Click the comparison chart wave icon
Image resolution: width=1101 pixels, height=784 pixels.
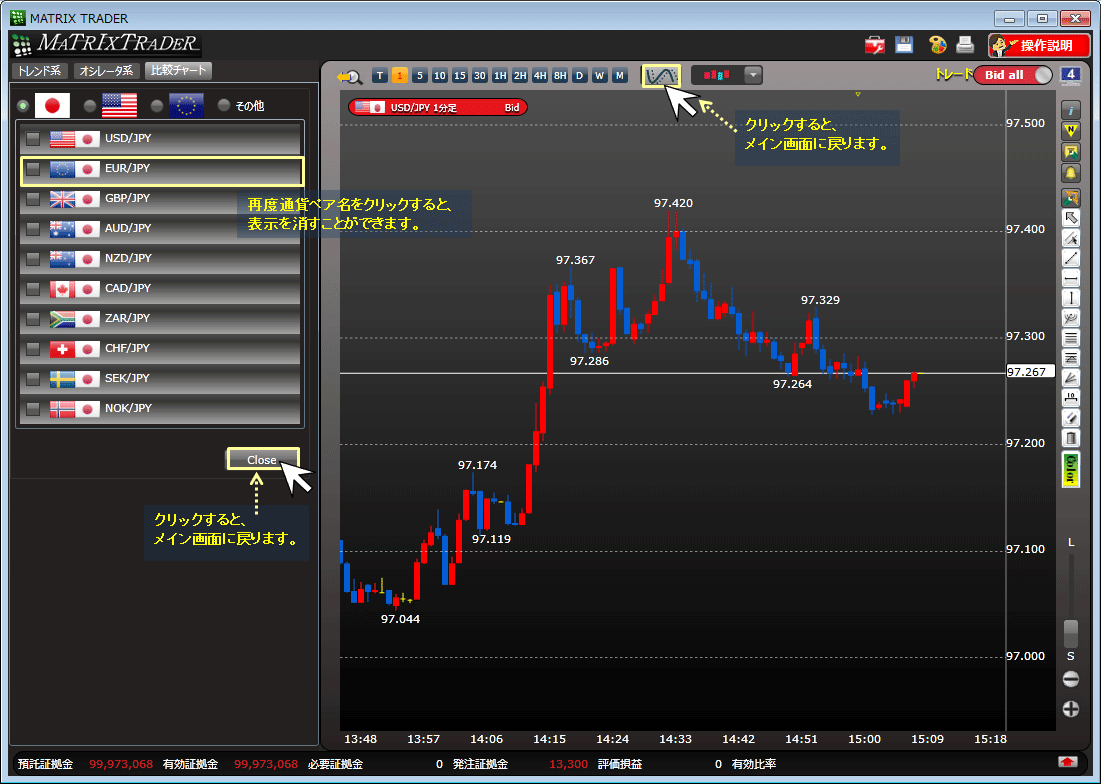coord(661,76)
